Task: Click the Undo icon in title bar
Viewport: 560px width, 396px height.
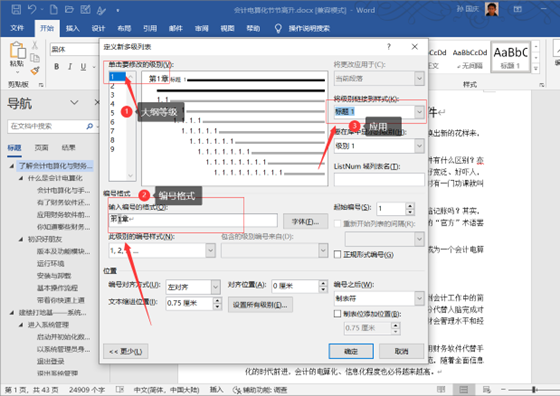Action: point(32,10)
